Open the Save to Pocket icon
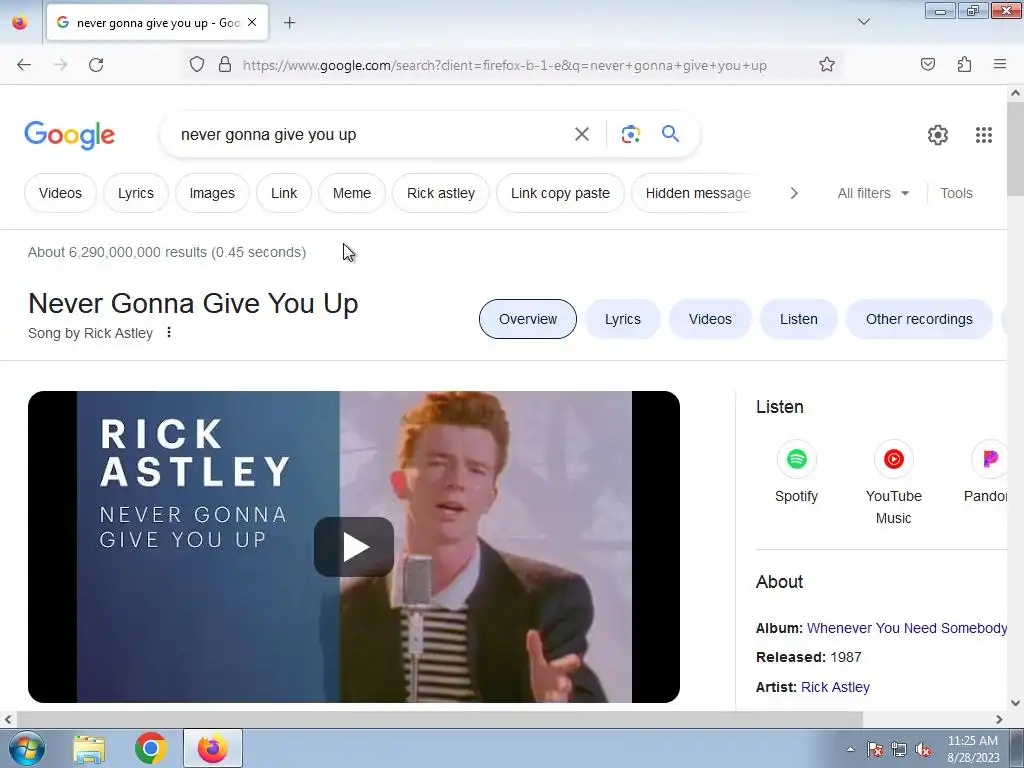This screenshot has height=768, width=1024. (927, 64)
